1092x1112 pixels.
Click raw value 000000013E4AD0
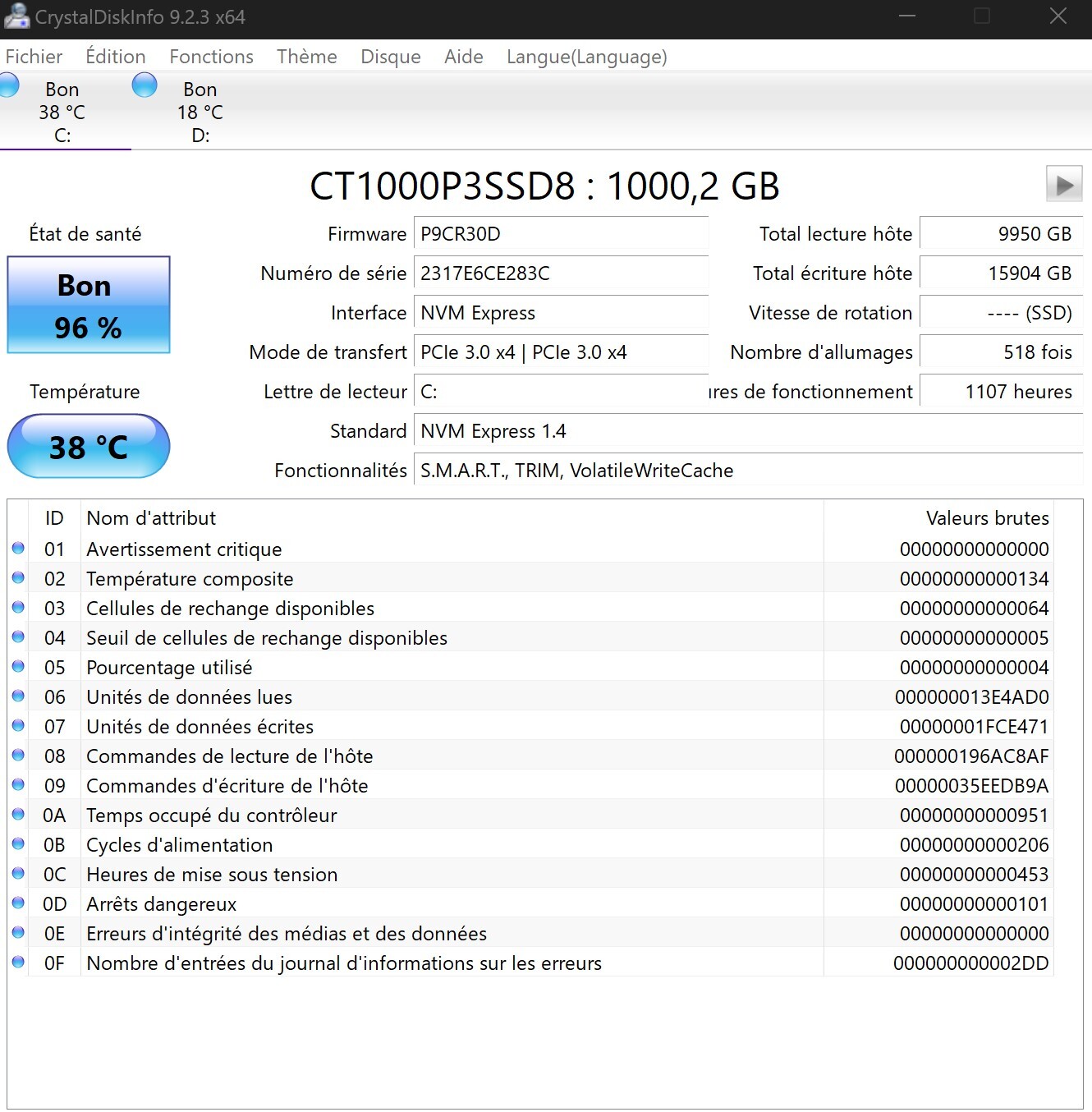tap(971, 697)
